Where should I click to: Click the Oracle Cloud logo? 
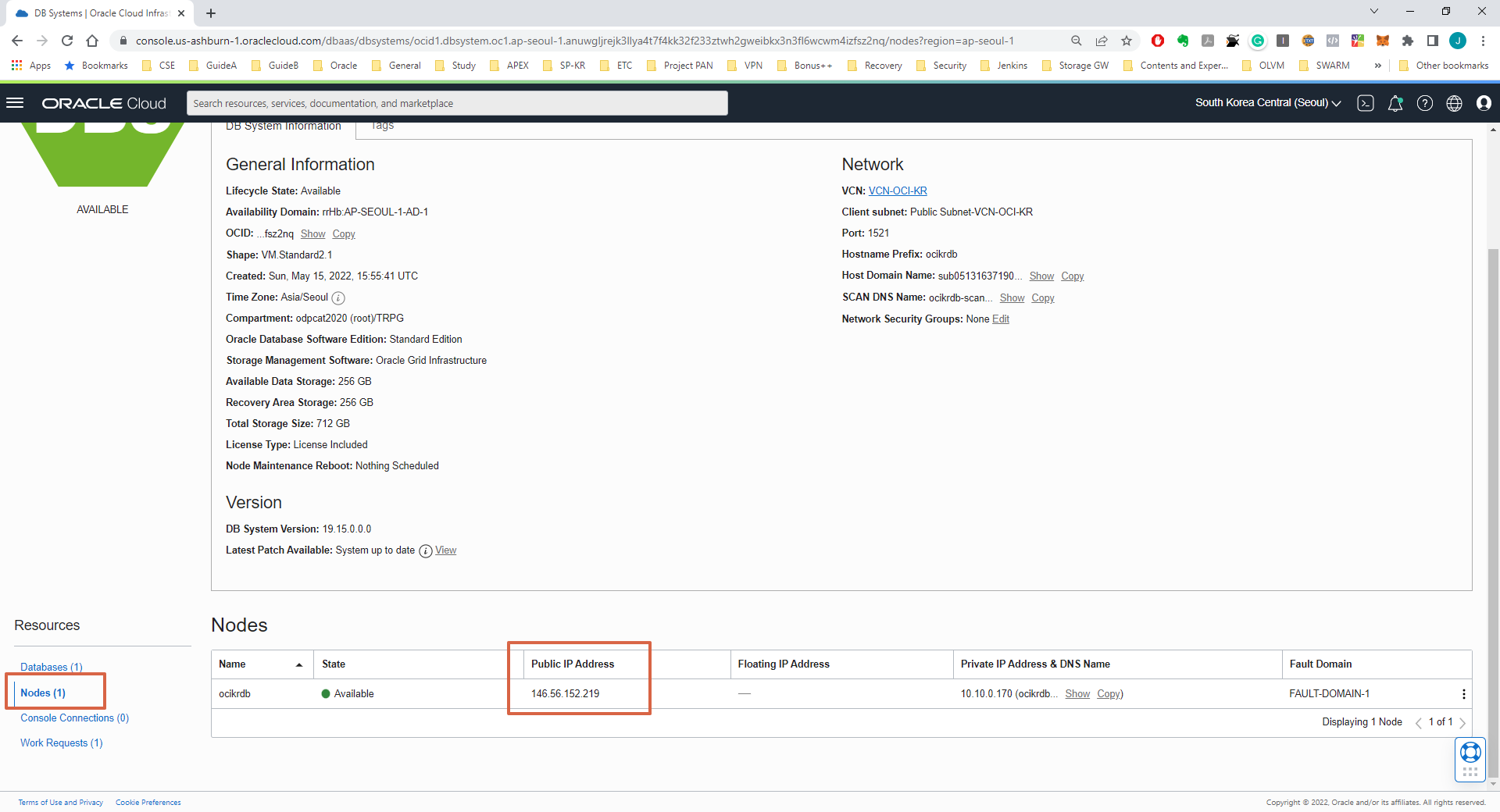tap(104, 103)
